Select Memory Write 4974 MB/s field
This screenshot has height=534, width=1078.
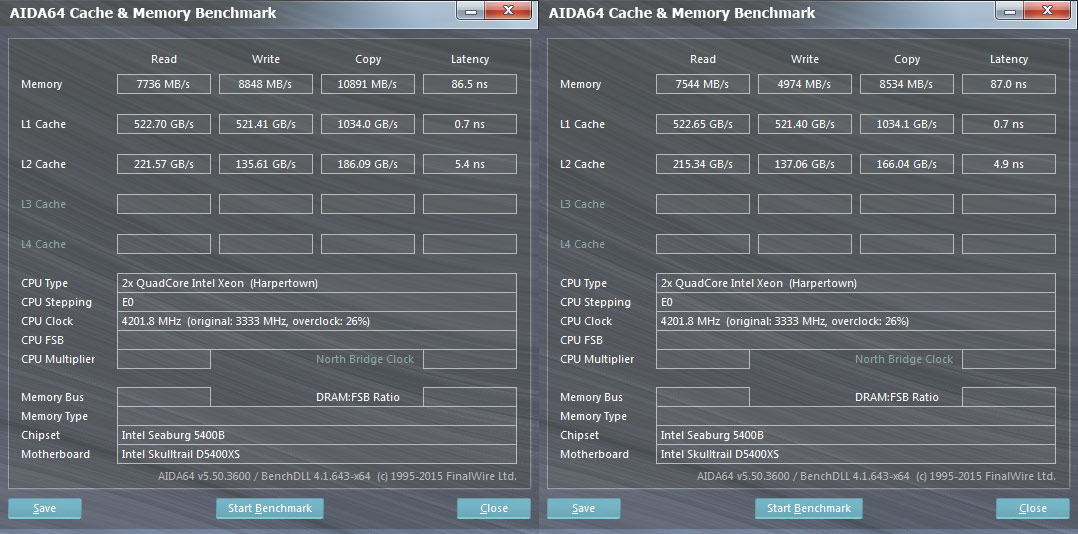pyautogui.click(x=804, y=84)
